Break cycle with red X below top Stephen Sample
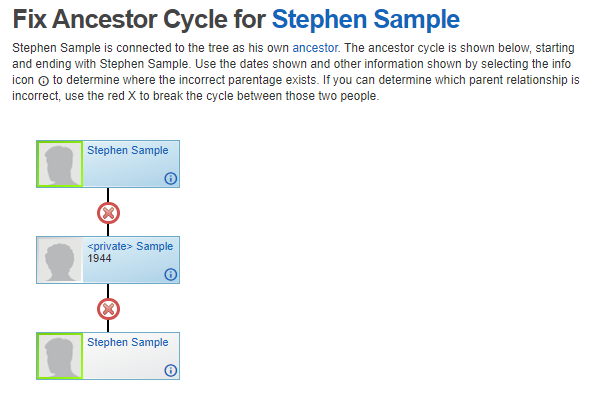 [x=108, y=213]
